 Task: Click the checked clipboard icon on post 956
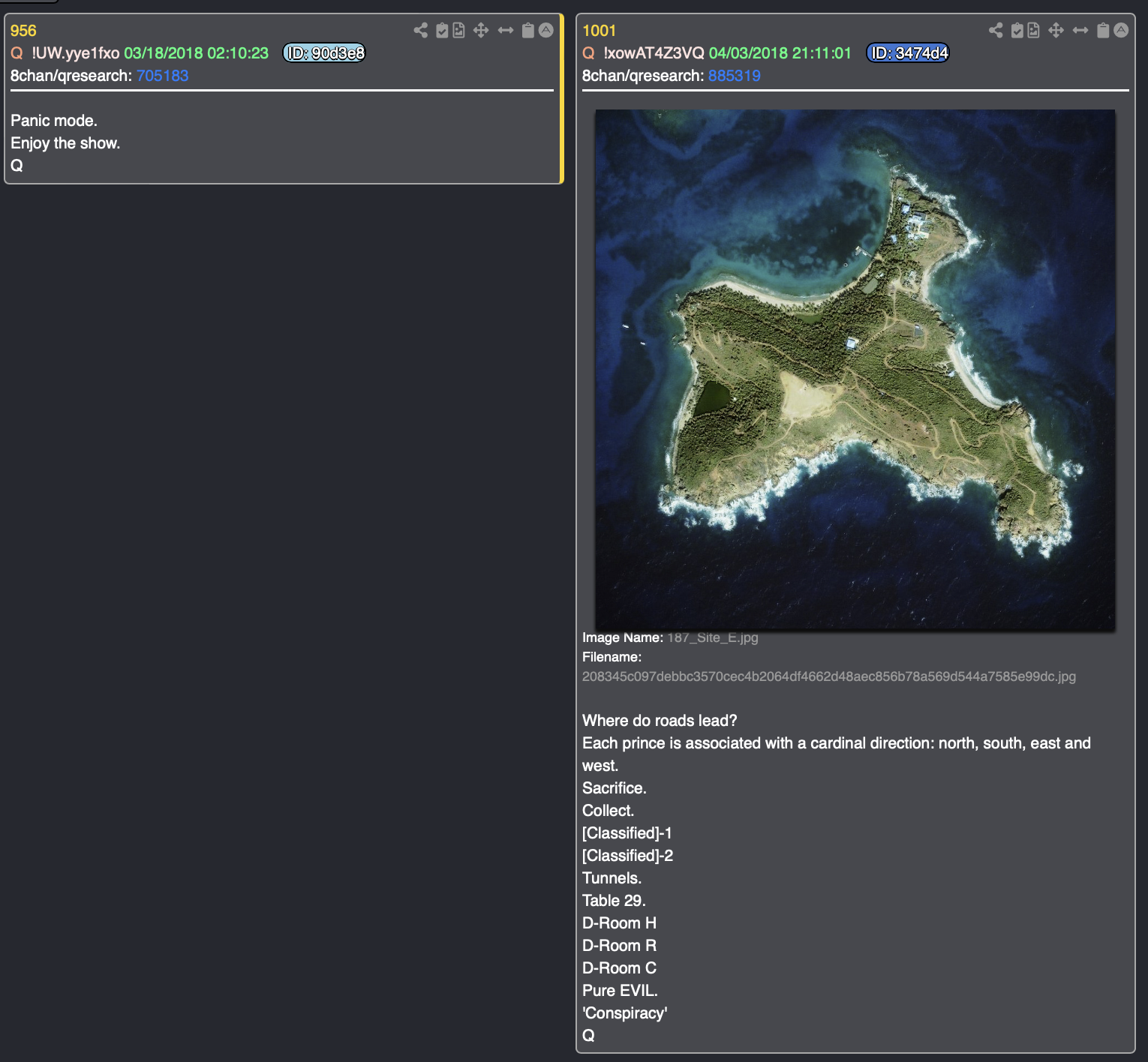coord(442,30)
